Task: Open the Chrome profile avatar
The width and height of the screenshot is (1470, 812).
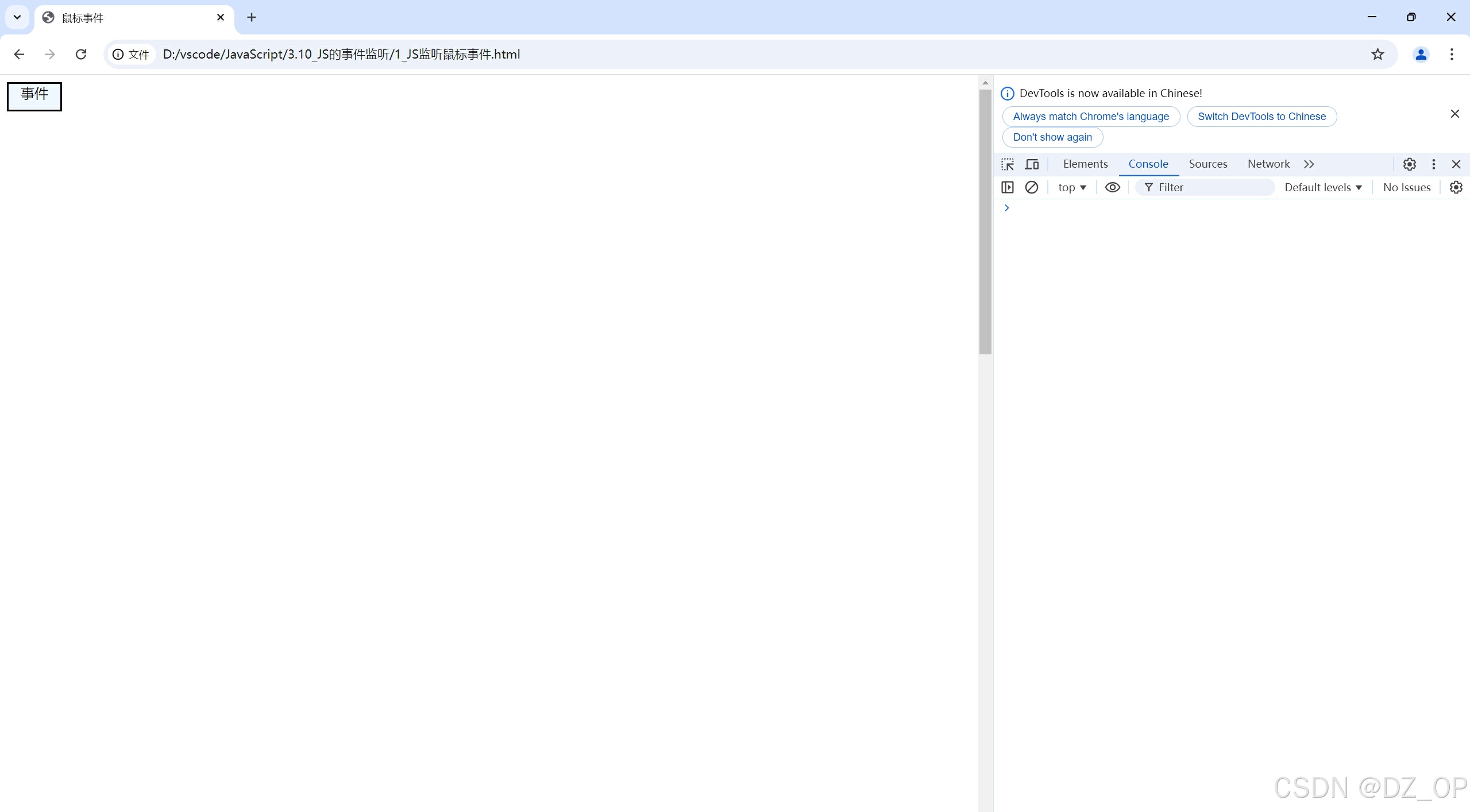Action: (x=1421, y=54)
